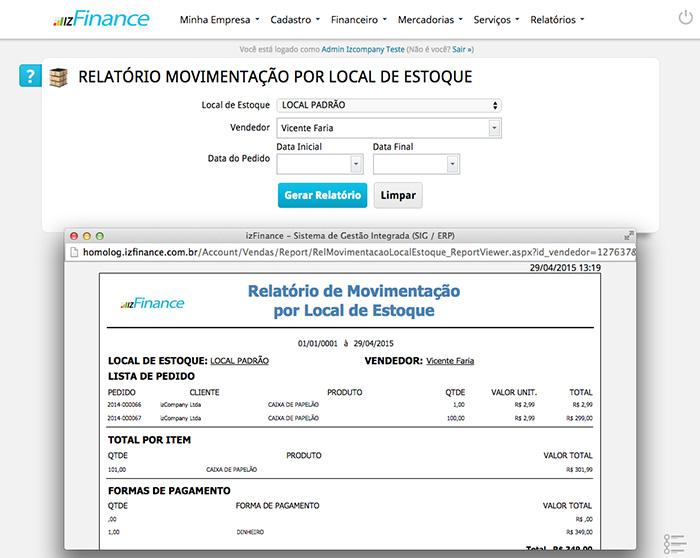This screenshot has height=558, width=700.
Task: Expand the Vendedor combo box arrow
Action: [x=494, y=128]
